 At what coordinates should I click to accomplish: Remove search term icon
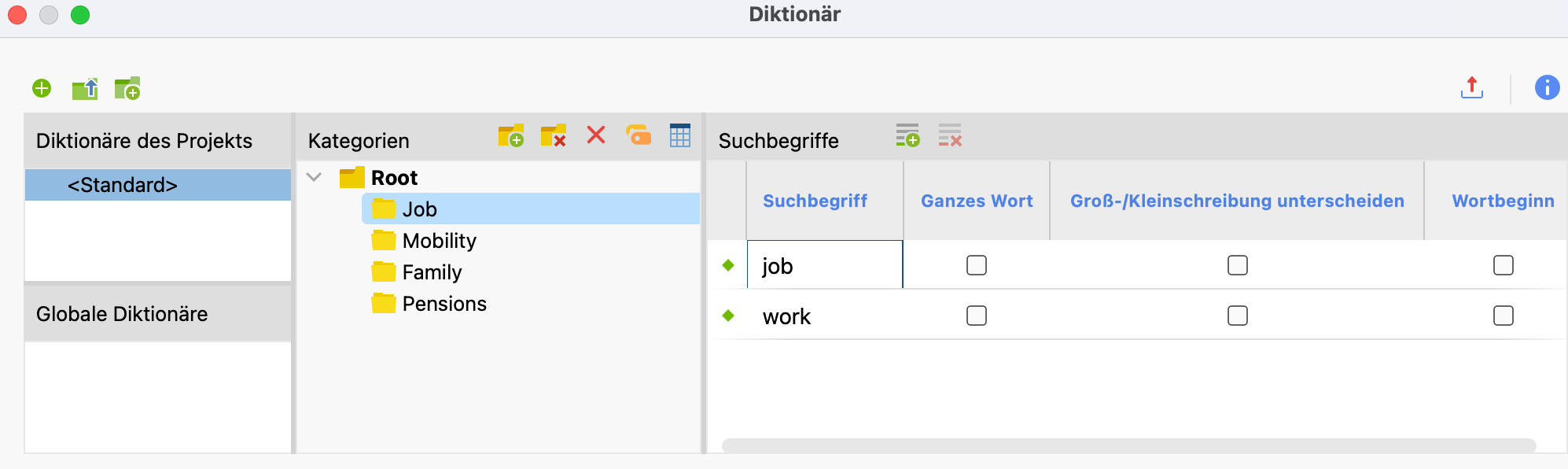tap(950, 135)
